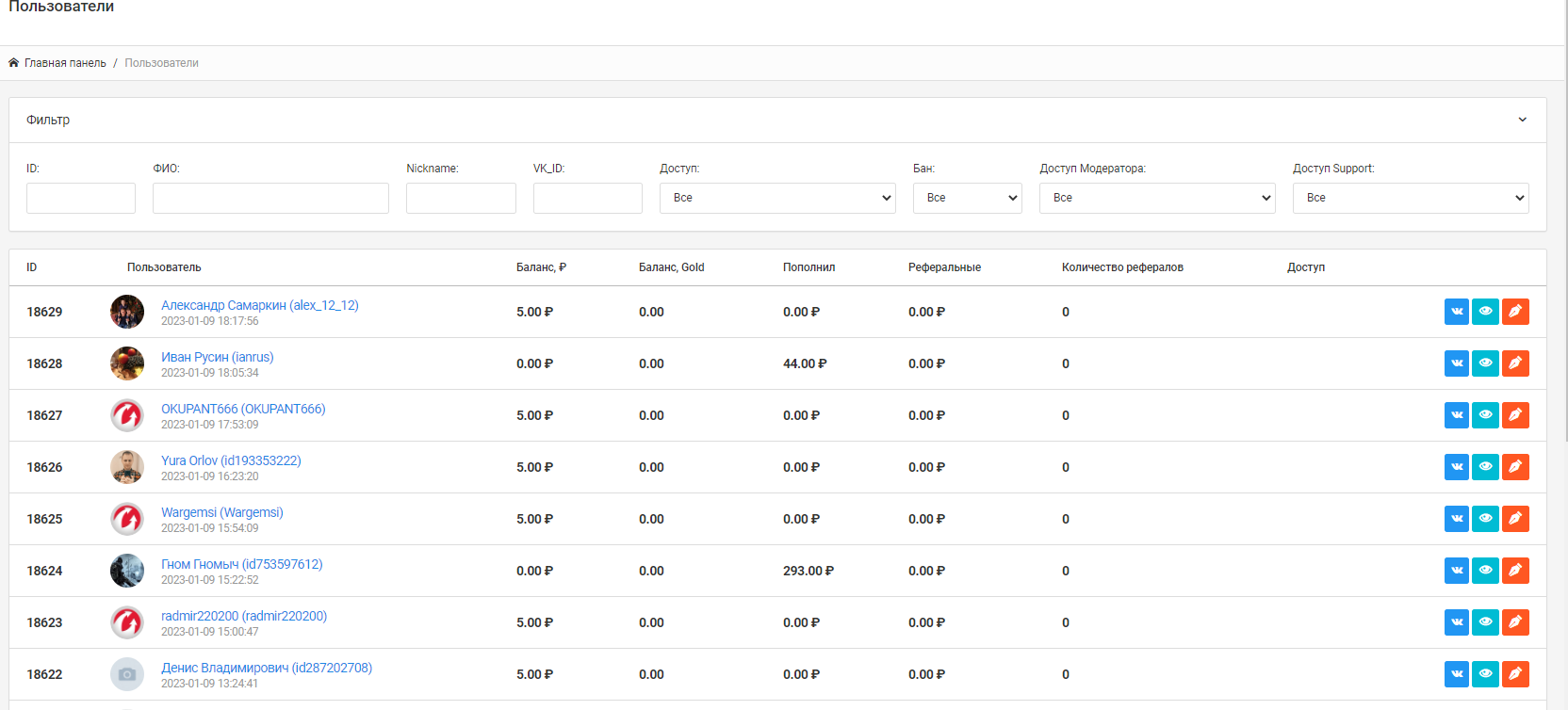The image size is (1568, 710).
Task: Open Доступ Support filter dropdown
Action: [x=1410, y=198]
